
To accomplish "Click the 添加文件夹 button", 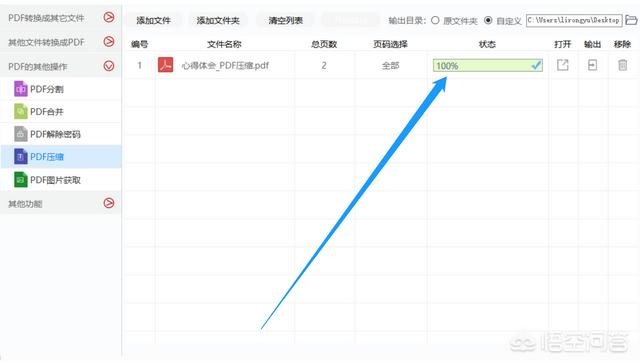I will (x=218, y=20).
